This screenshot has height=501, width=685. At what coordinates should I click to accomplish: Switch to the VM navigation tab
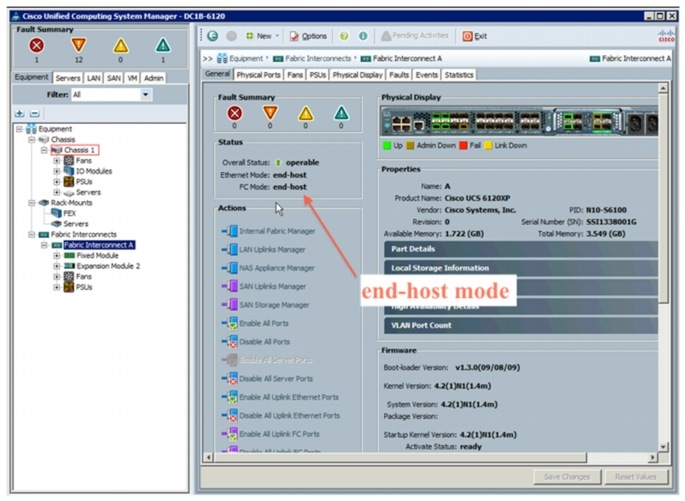point(132,78)
